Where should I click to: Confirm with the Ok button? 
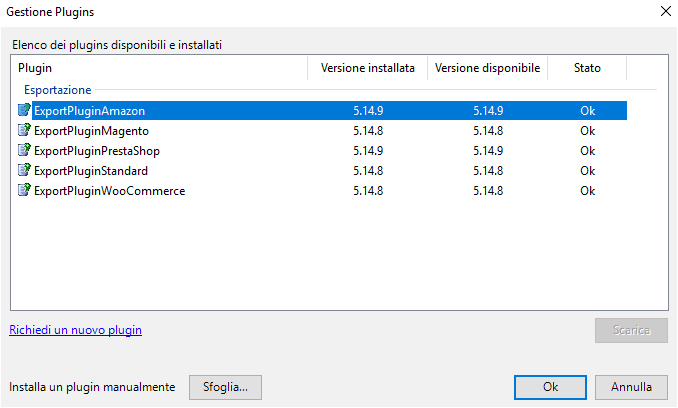click(550, 387)
